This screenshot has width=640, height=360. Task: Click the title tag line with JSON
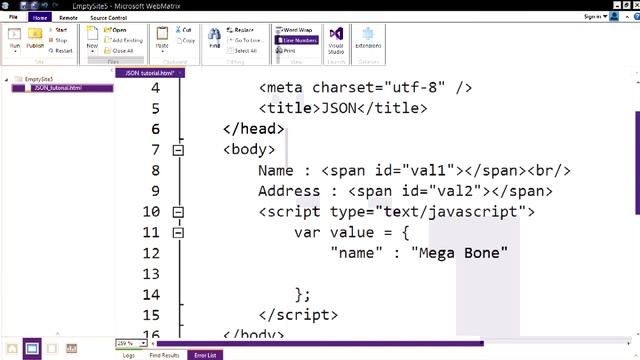click(x=343, y=109)
